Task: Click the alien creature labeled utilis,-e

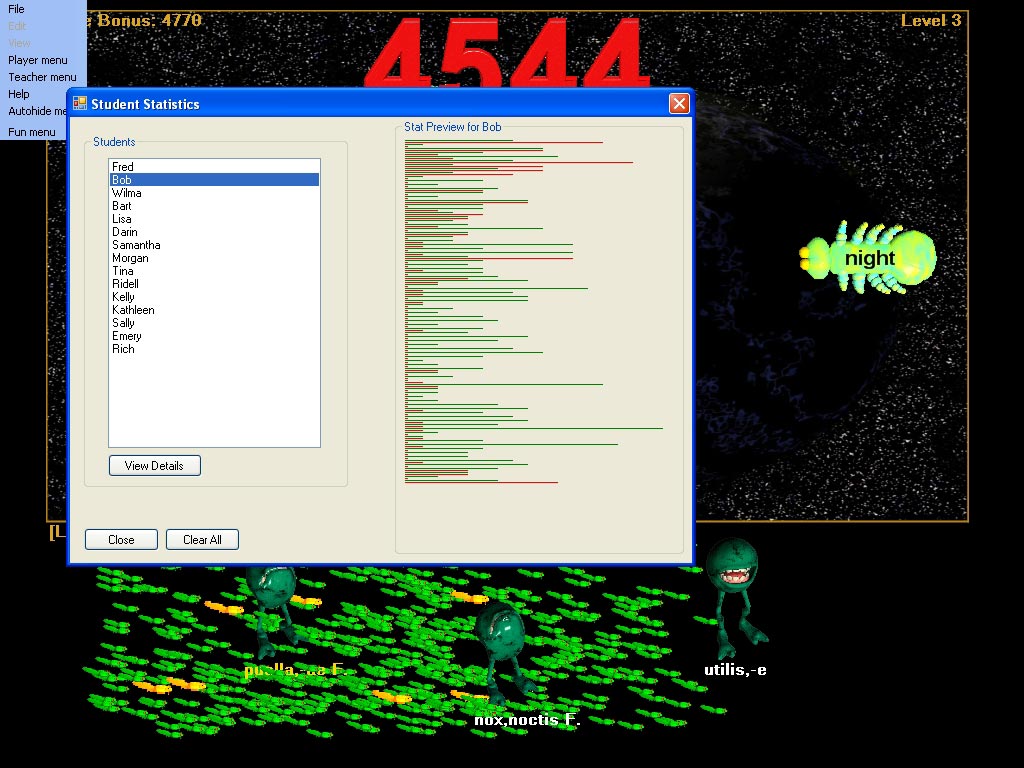Action: pos(733,590)
